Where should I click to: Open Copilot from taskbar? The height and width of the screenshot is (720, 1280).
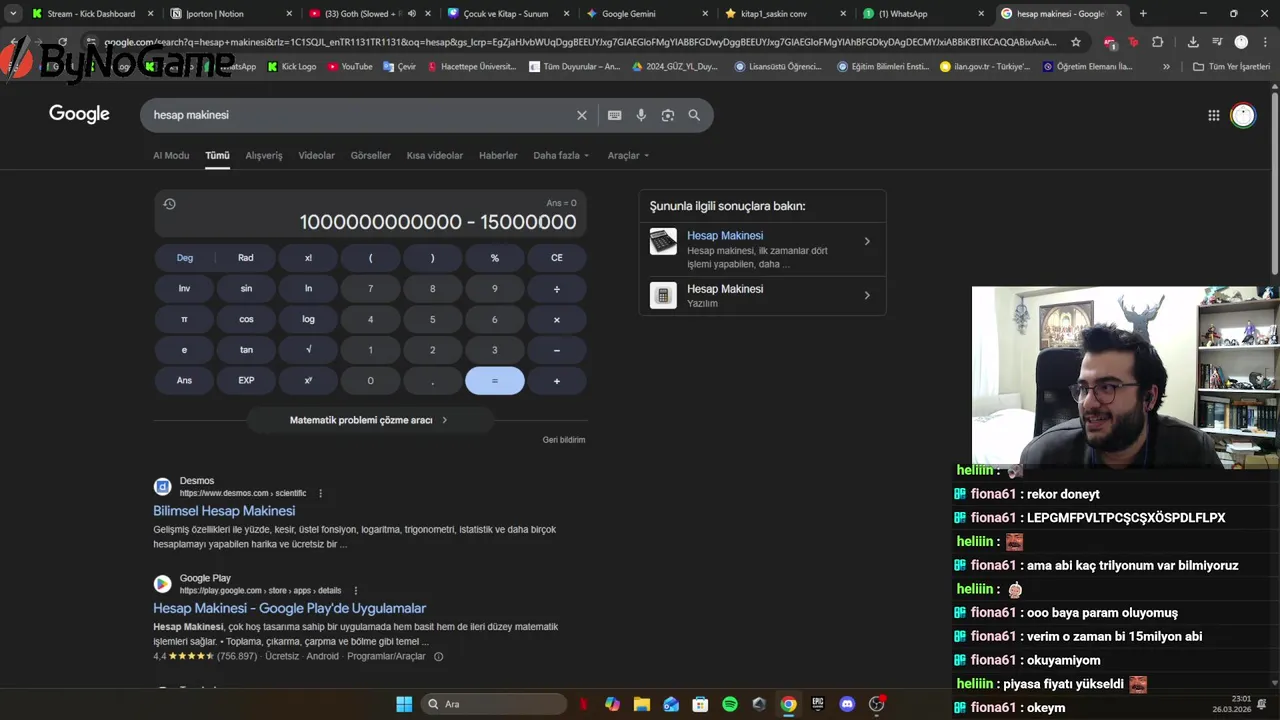612,704
